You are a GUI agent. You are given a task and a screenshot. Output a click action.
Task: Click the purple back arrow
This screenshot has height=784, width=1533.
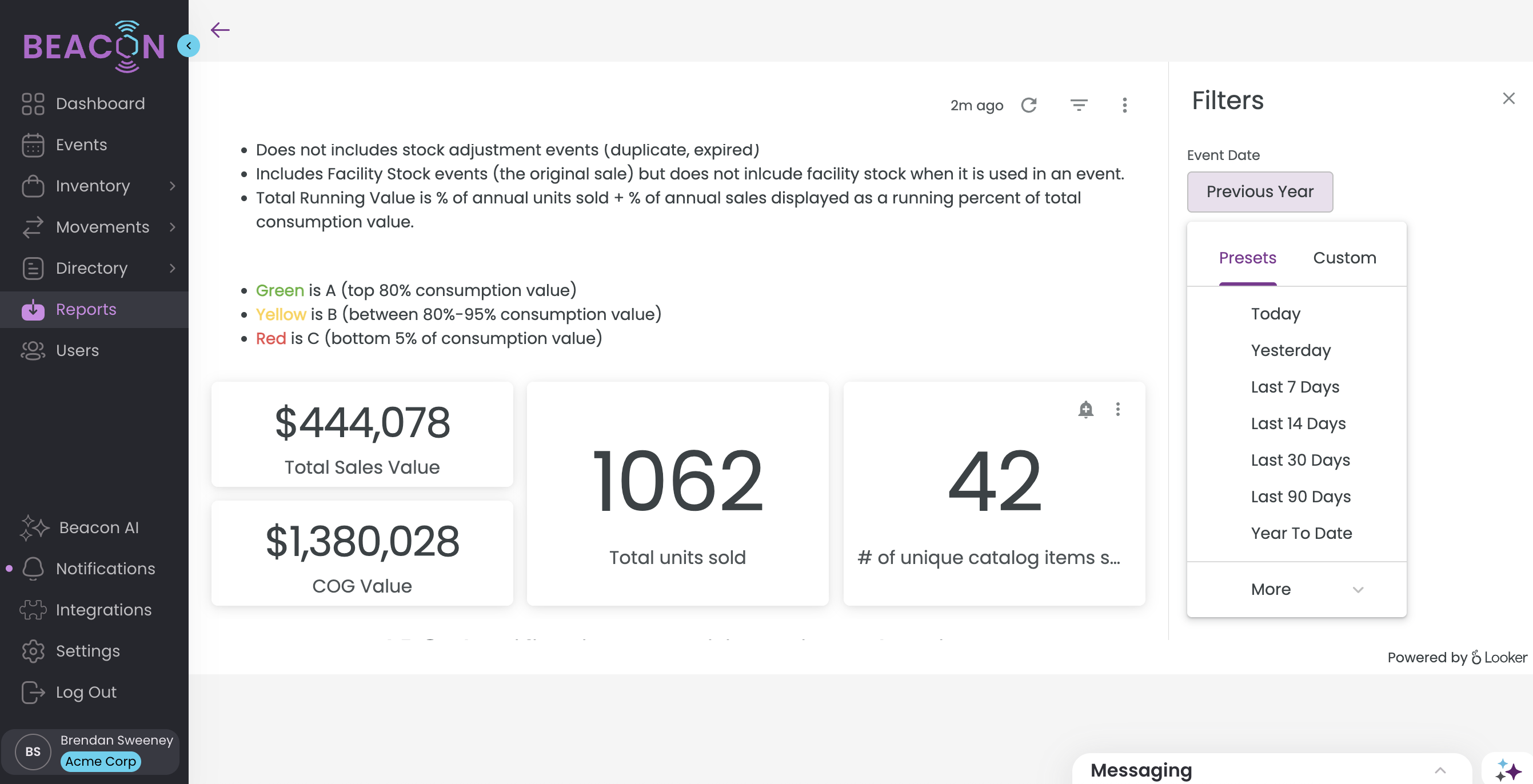pyautogui.click(x=220, y=30)
